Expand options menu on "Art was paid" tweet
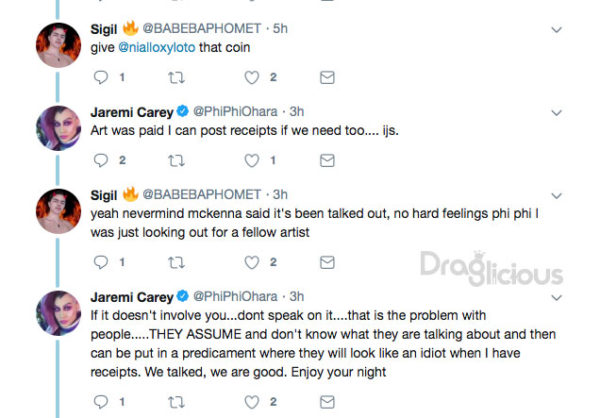This screenshot has height=418, width=600. (x=576, y=111)
